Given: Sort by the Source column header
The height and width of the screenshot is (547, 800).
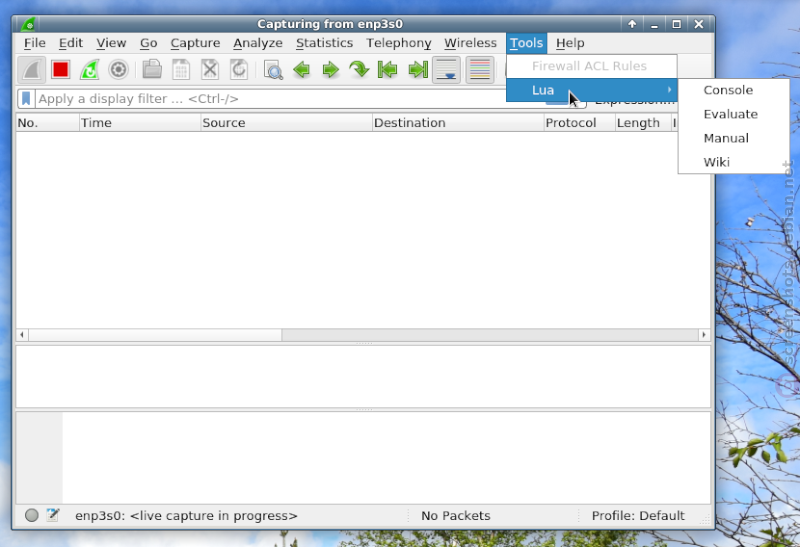Looking at the screenshot, I should [286, 122].
